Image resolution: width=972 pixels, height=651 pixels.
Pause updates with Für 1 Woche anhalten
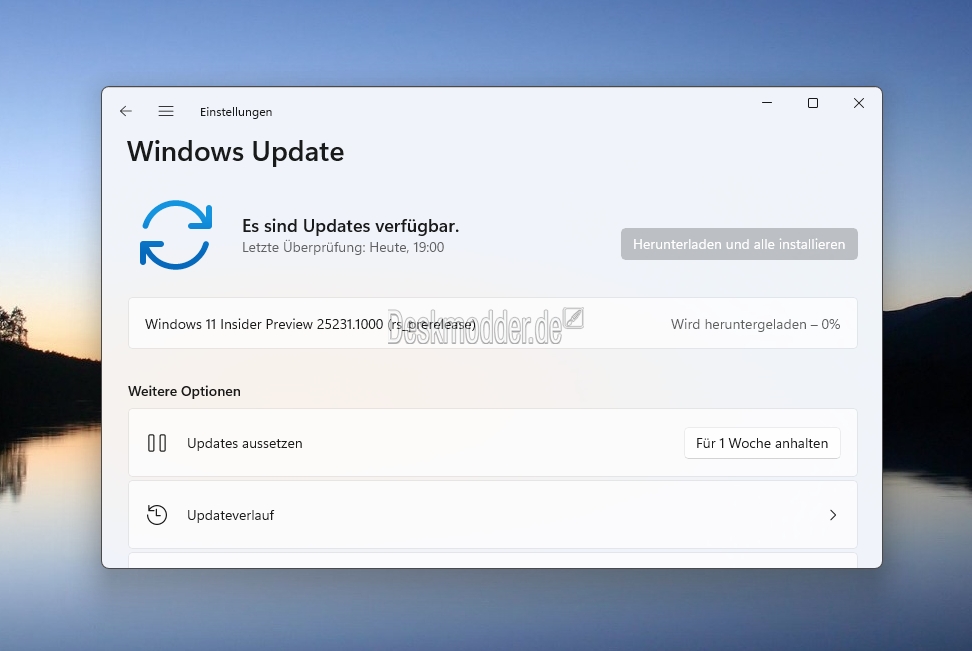coord(762,443)
